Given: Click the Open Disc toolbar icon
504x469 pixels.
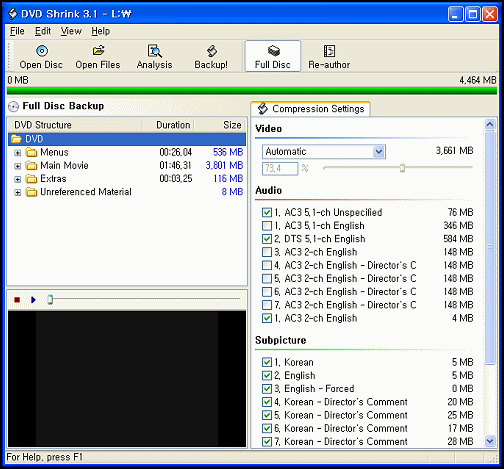Looking at the screenshot, I should tap(41, 51).
